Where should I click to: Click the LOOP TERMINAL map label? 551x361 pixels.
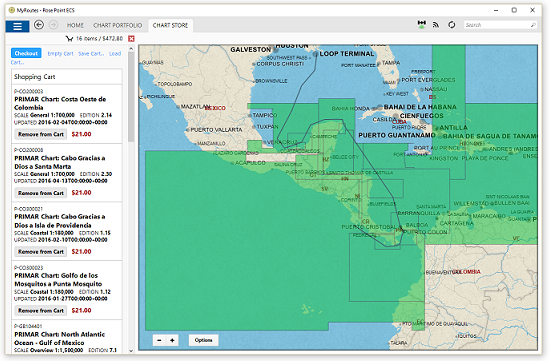point(347,54)
